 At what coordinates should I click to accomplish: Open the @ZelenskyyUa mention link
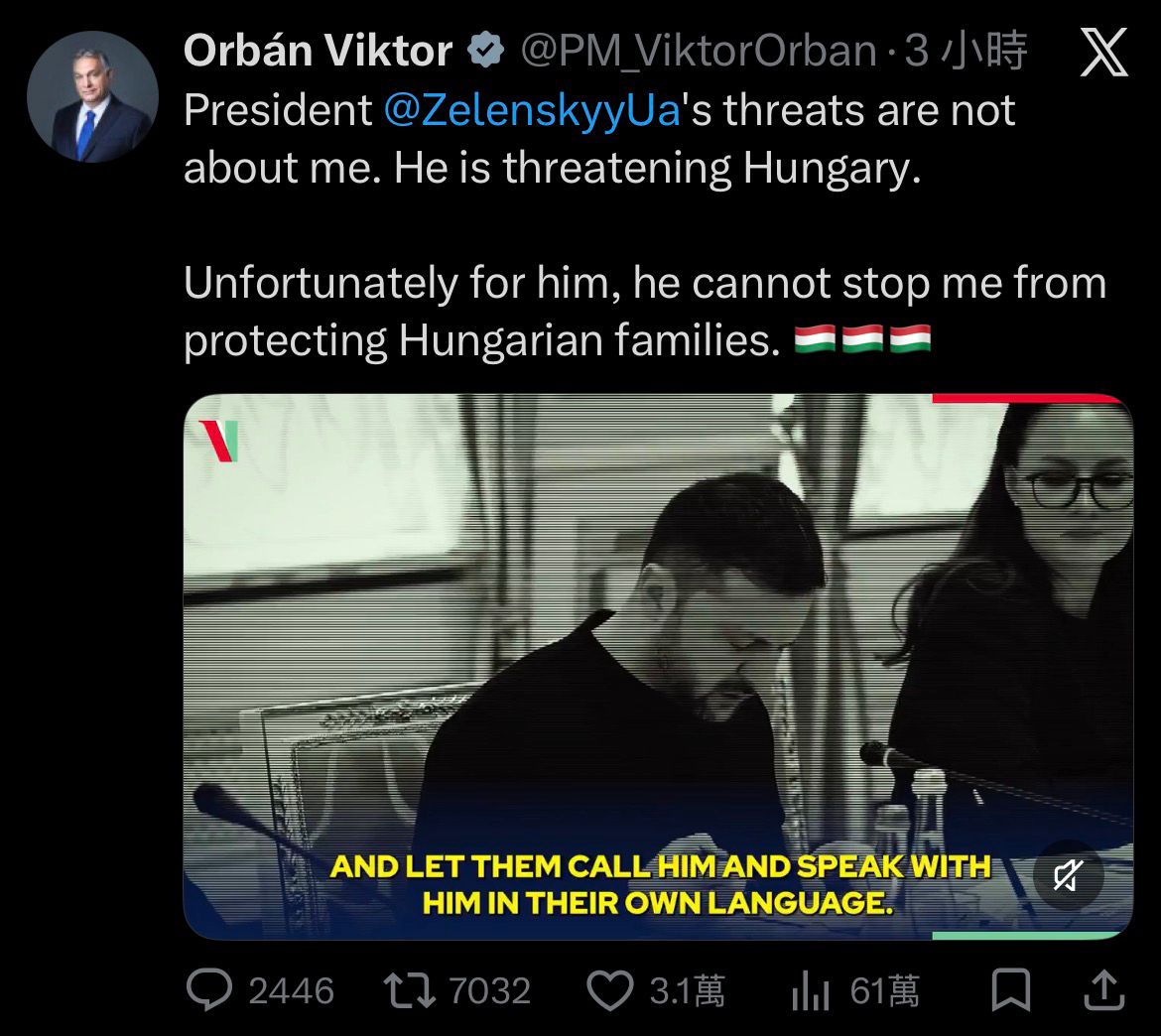pos(532,110)
